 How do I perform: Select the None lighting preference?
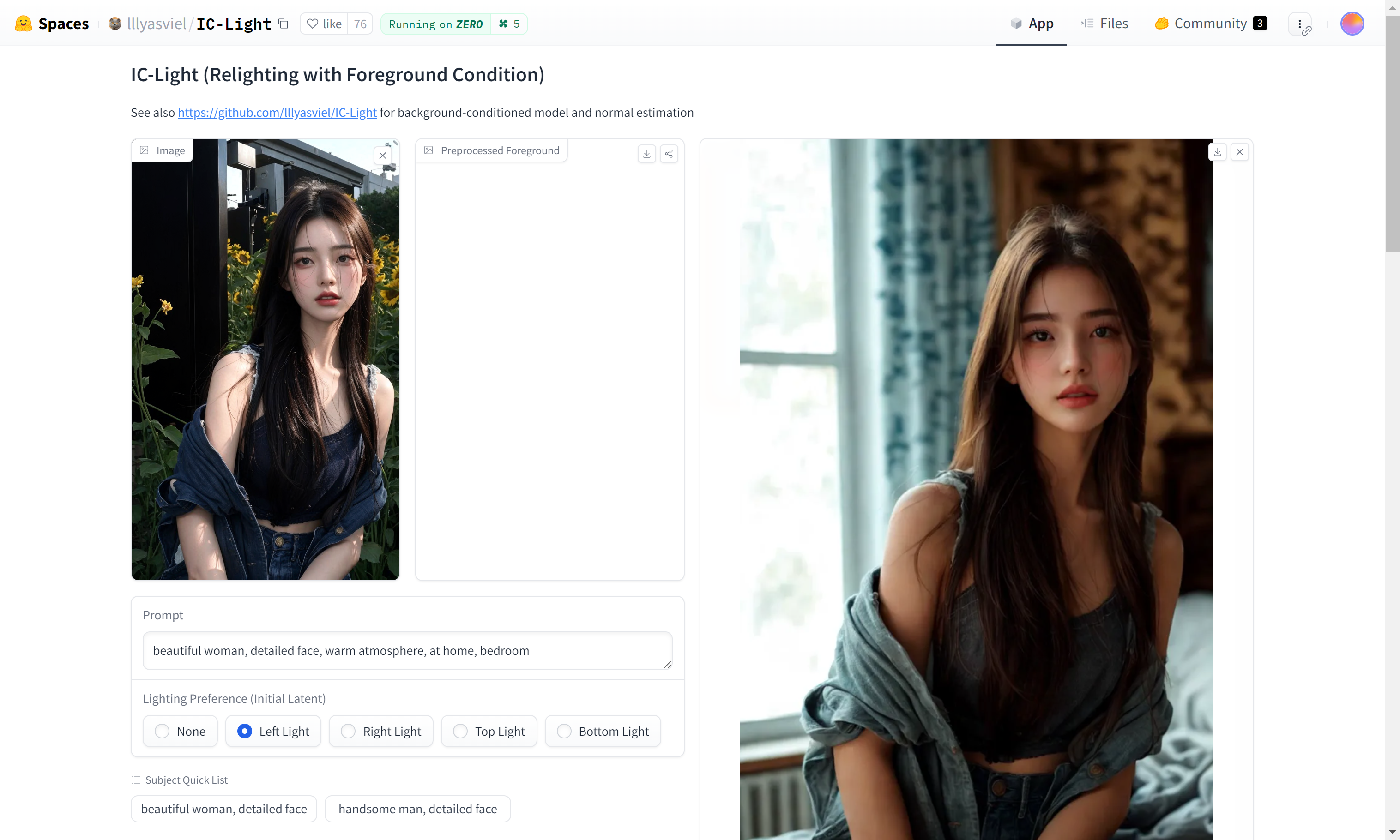coord(180,731)
